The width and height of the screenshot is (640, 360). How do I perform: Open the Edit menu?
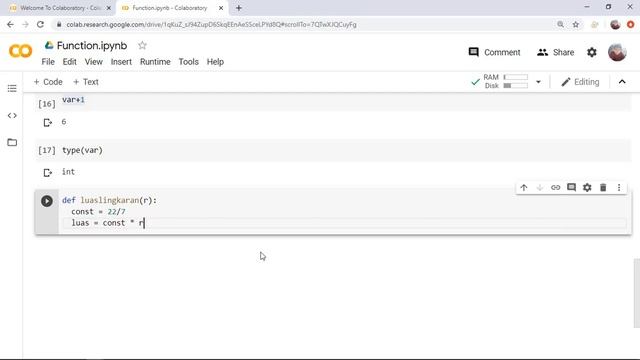[69, 62]
